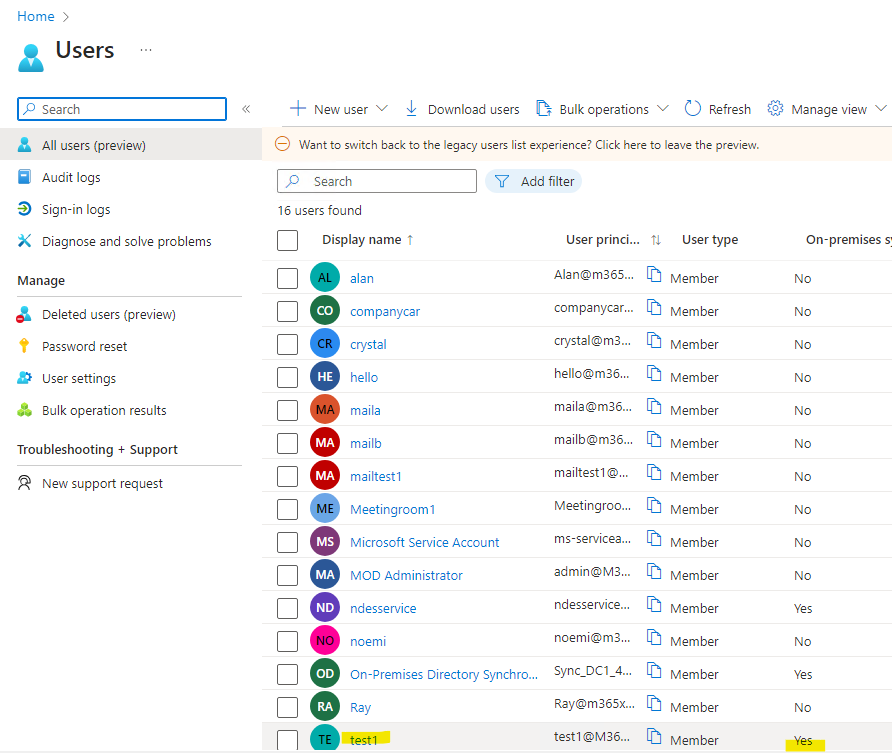Check the box for user ndesservice
This screenshot has width=892, height=753.
coord(287,609)
